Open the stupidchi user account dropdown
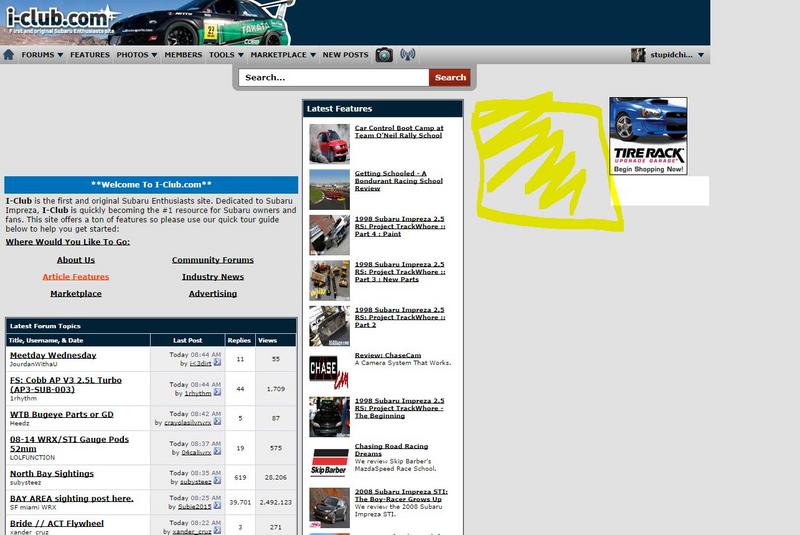The image size is (800, 535). 668,55
